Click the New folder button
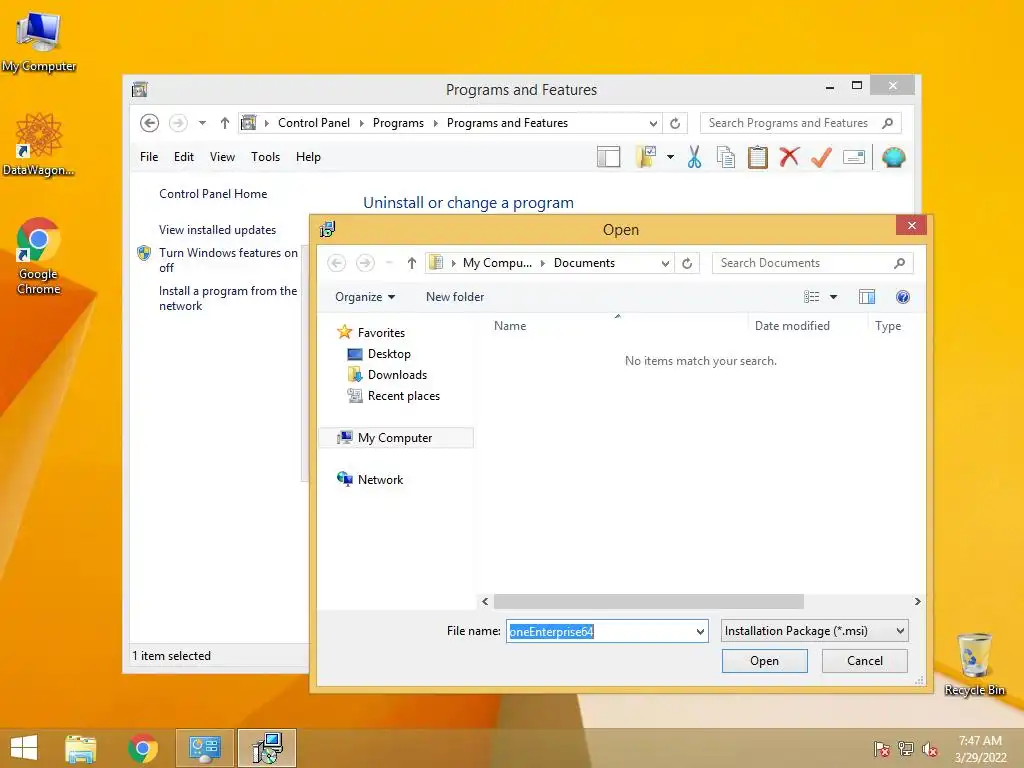Viewport: 1024px width, 768px height. tap(455, 297)
